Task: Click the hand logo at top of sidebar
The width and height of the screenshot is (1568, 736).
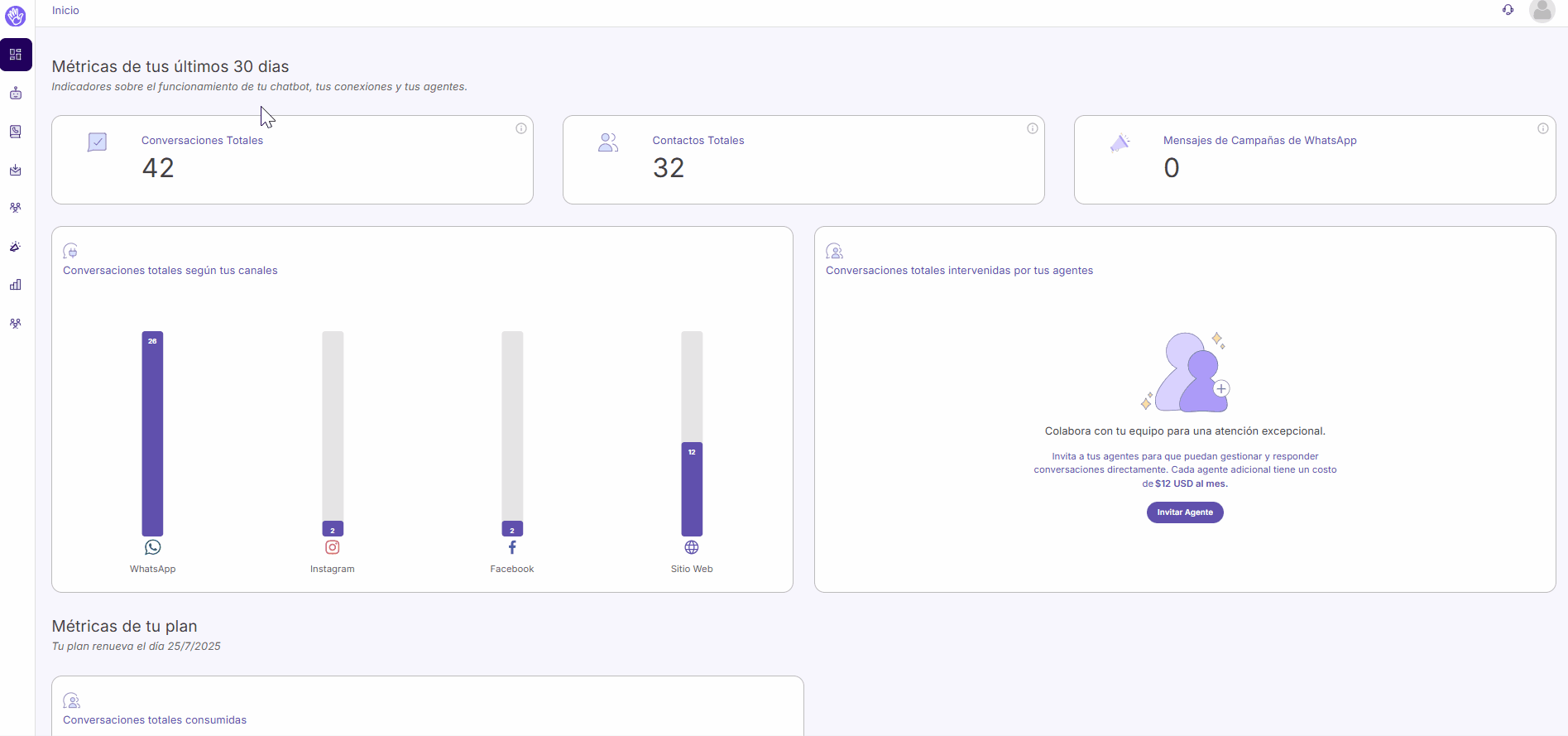Action: [16, 15]
